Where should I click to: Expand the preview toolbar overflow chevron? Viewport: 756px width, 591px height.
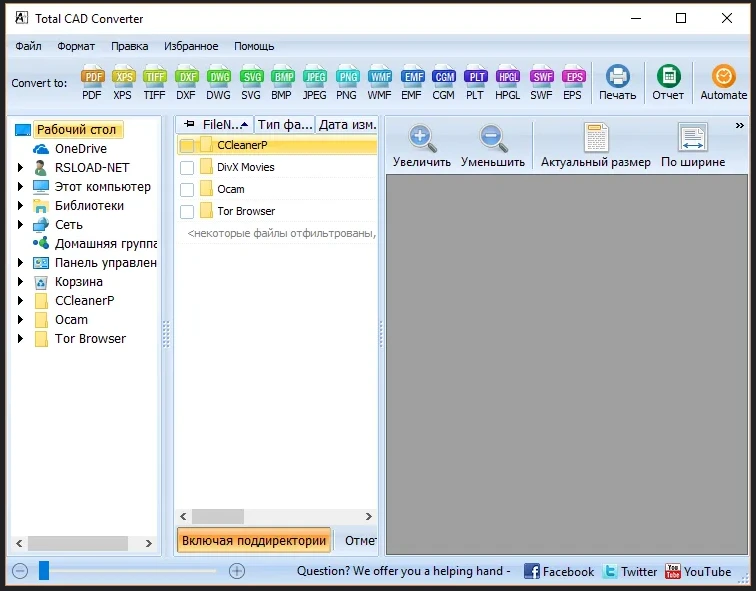point(740,125)
